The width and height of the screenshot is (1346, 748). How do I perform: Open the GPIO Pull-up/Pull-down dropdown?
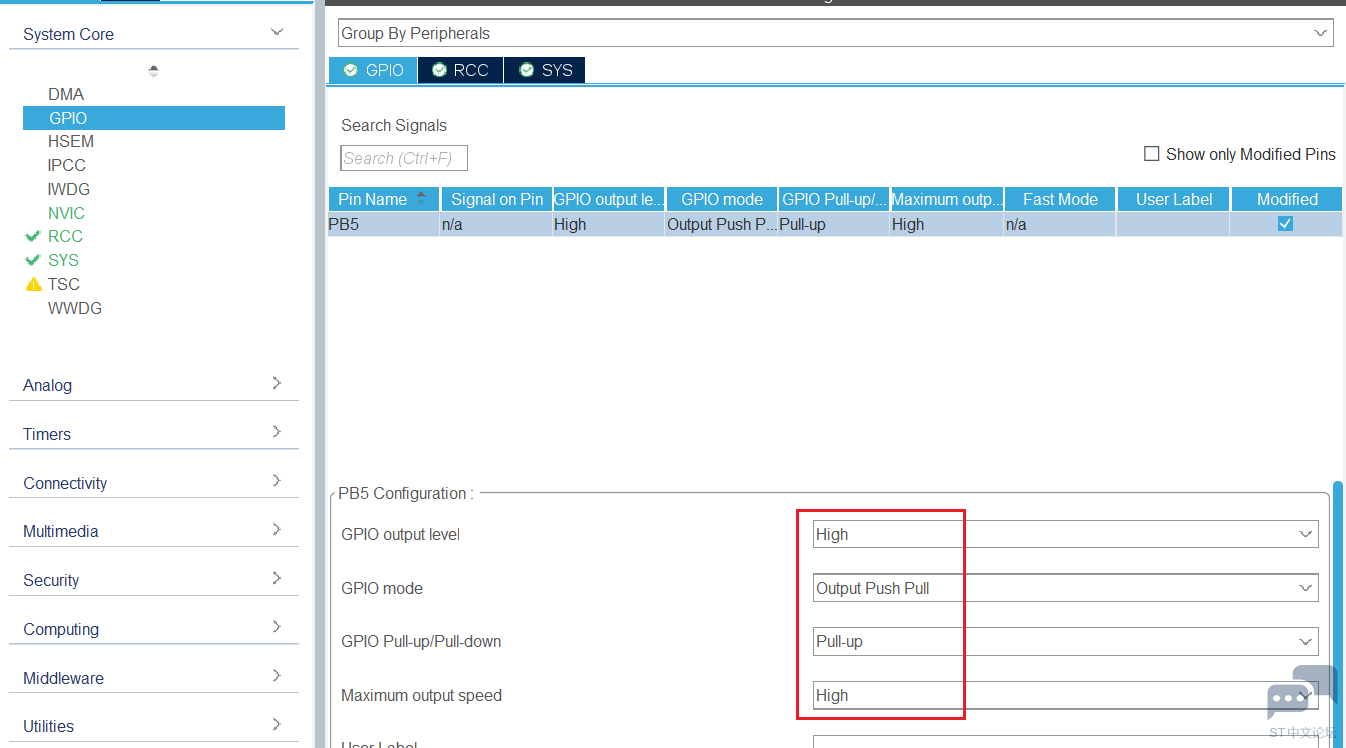pyautogui.click(x=1065, y=641)
